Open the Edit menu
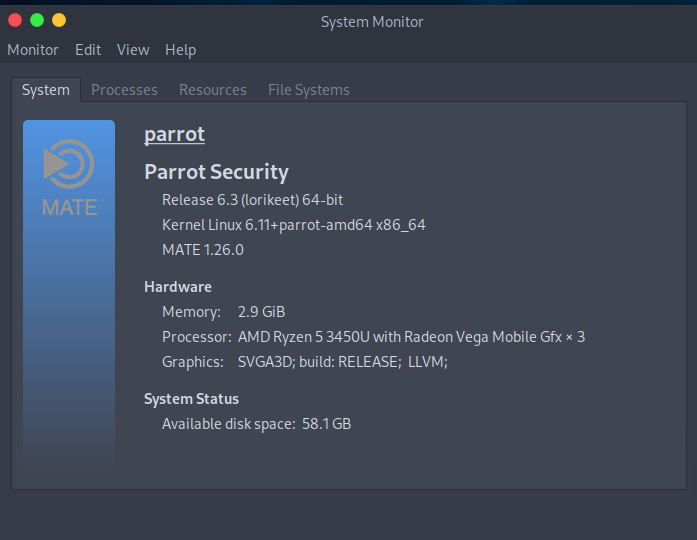Viewport: 697px width, 540px height. (88, 50)
